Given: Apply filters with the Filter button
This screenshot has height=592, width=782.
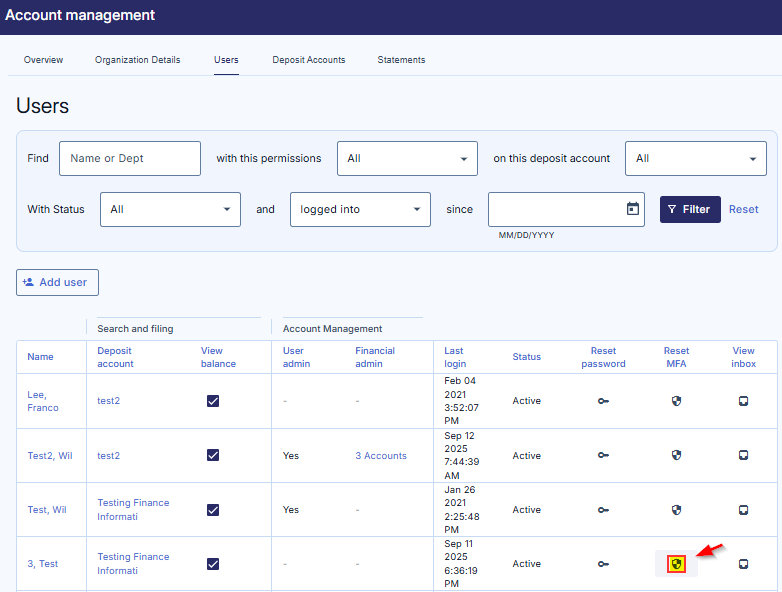Looking at the screenshot, I should [689, 209].
